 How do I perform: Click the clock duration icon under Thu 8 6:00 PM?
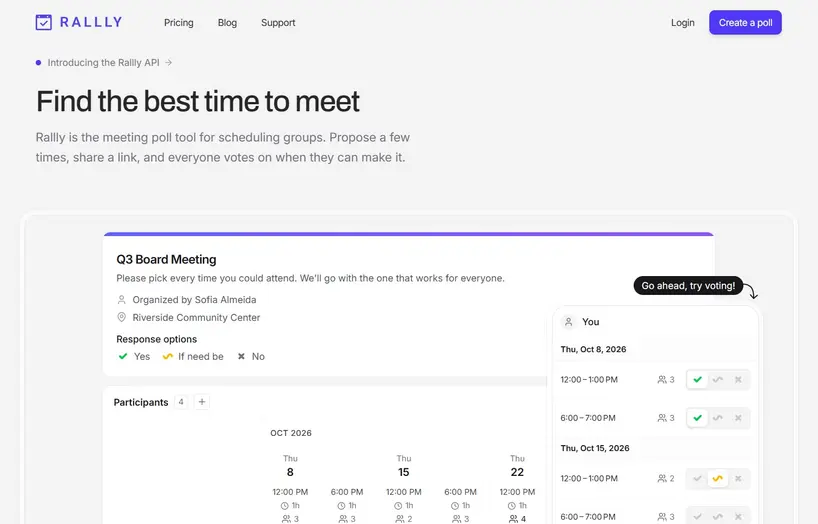coord(341,506)
